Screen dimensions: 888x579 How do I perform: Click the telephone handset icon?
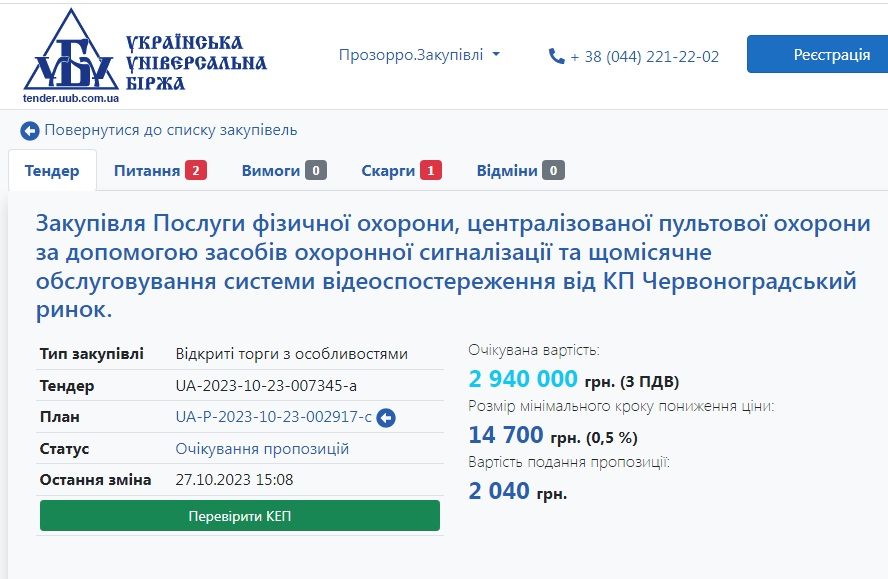pos(554,56)
